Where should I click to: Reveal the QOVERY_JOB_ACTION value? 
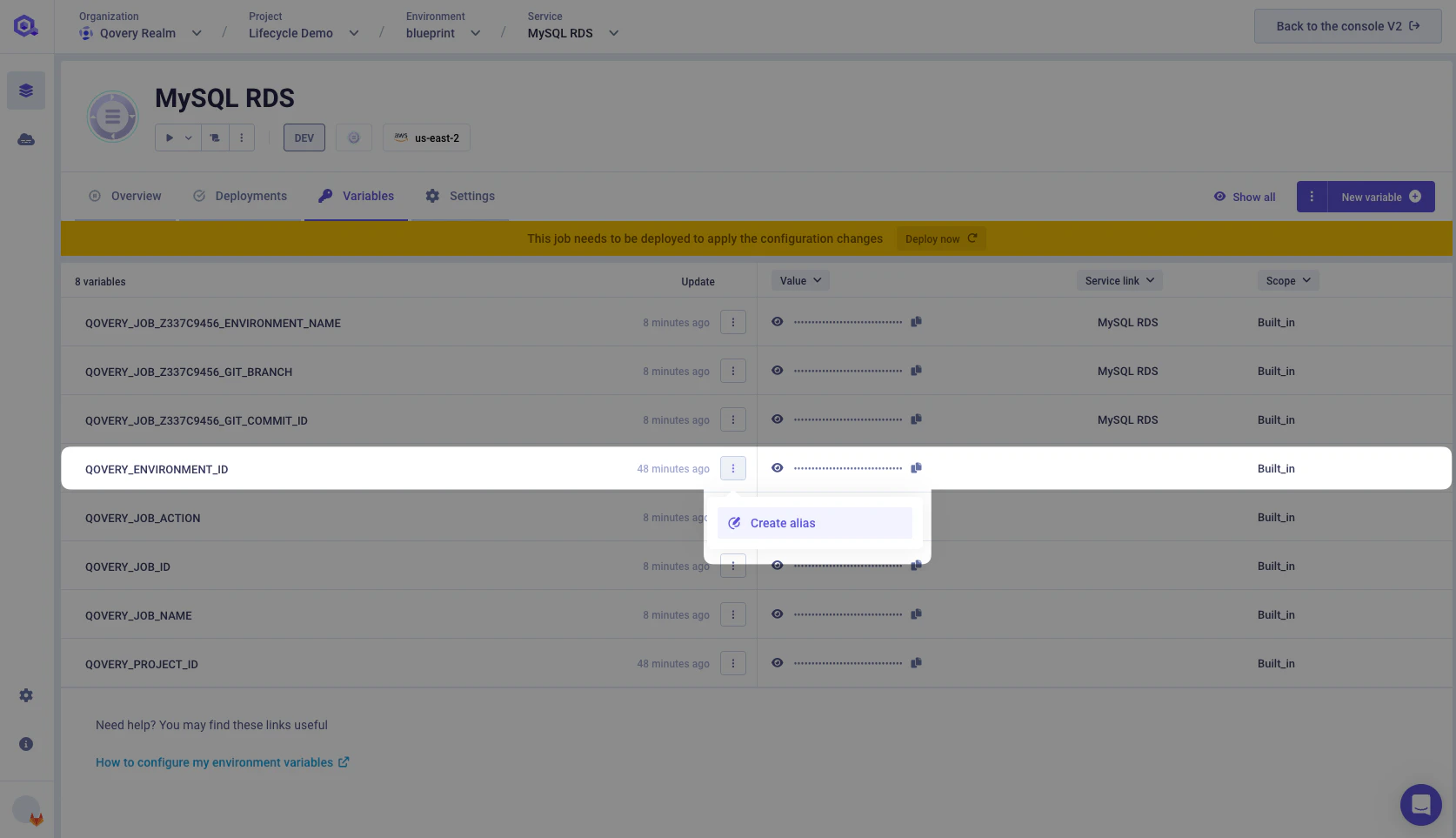pyautogui.click(x=777, y=517)
